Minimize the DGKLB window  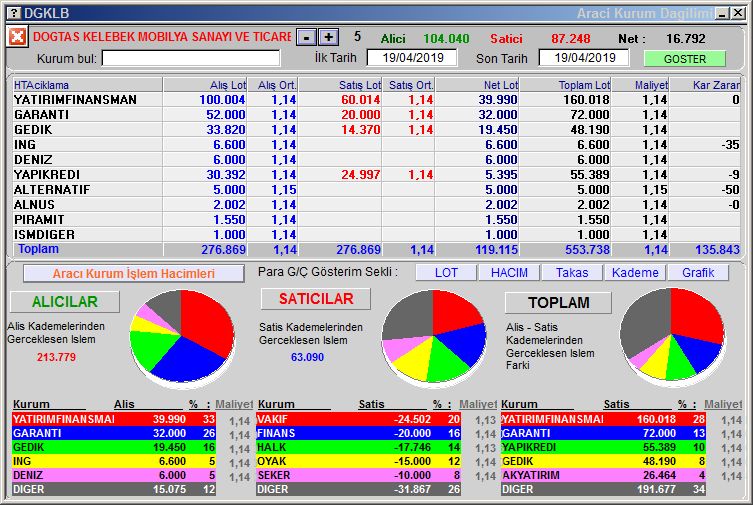click(722, 13)
